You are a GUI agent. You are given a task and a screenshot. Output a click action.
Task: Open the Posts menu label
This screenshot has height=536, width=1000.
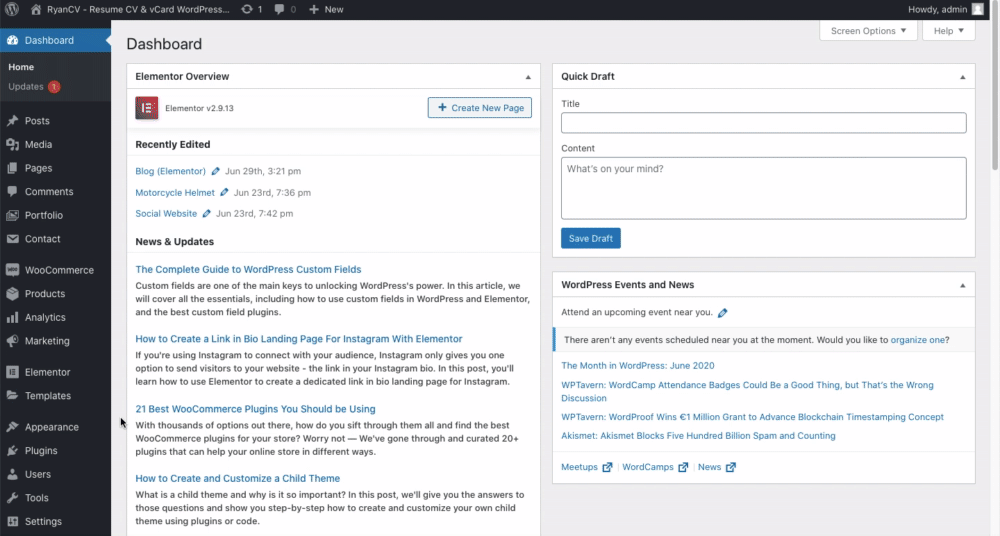[37, 121]
